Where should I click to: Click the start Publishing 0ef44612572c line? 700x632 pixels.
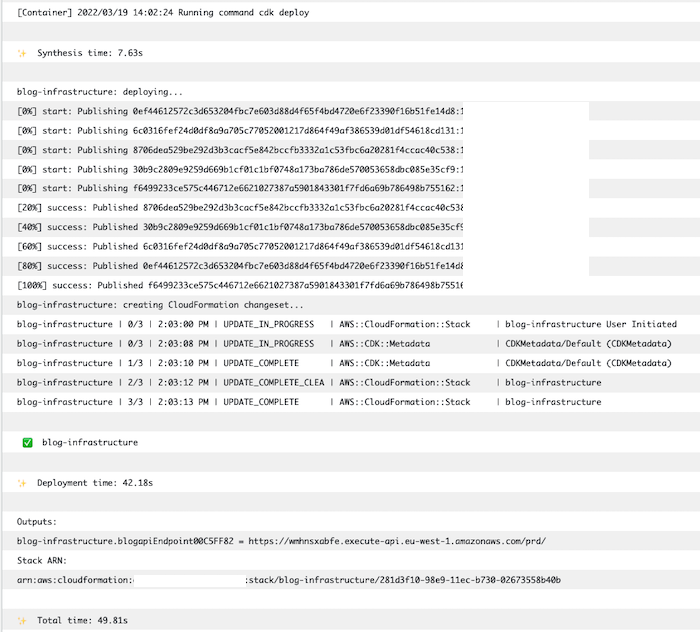[x=240, y=111]
